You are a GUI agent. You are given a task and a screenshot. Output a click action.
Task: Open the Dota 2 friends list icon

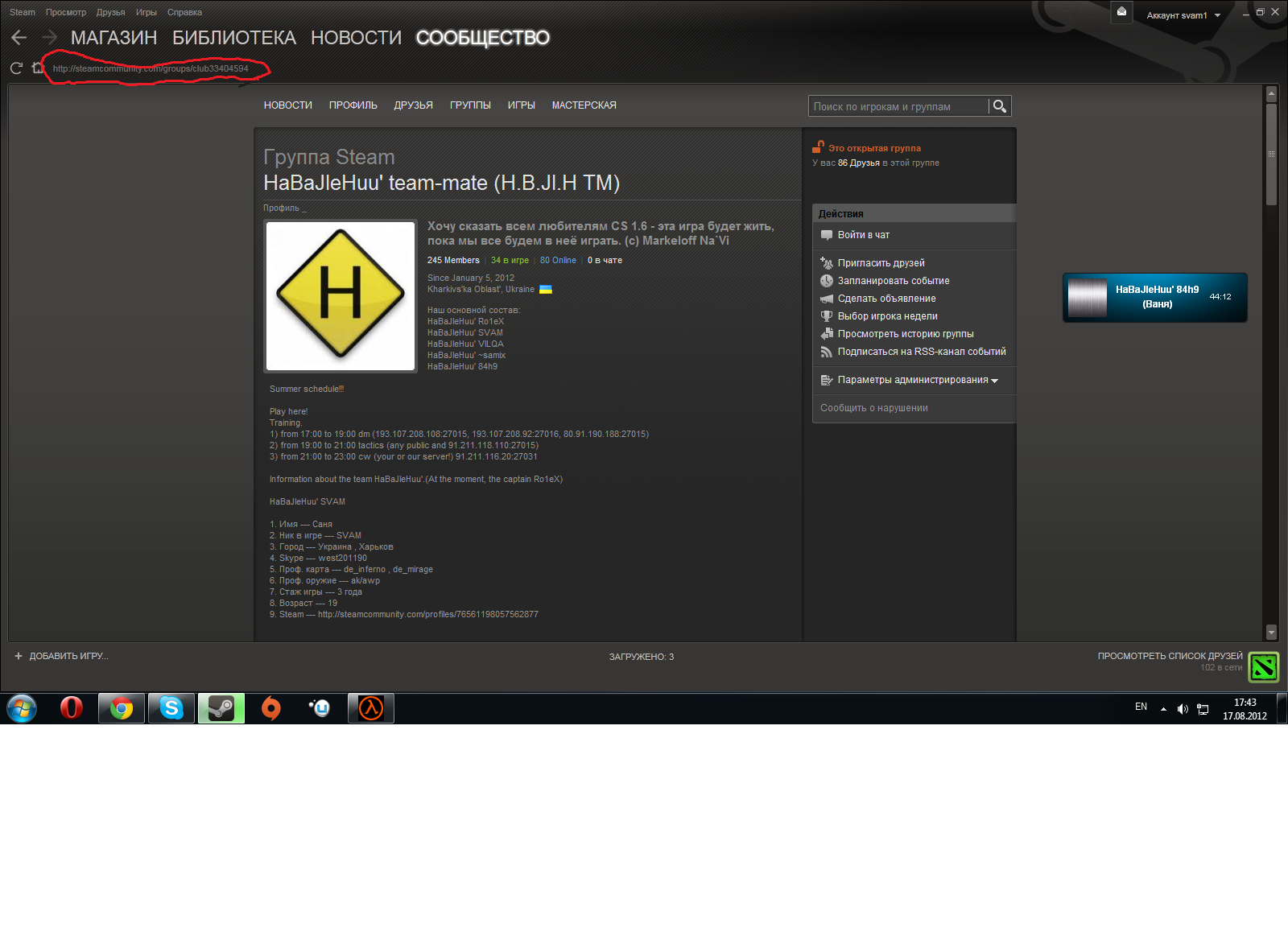click(1264, 666)
